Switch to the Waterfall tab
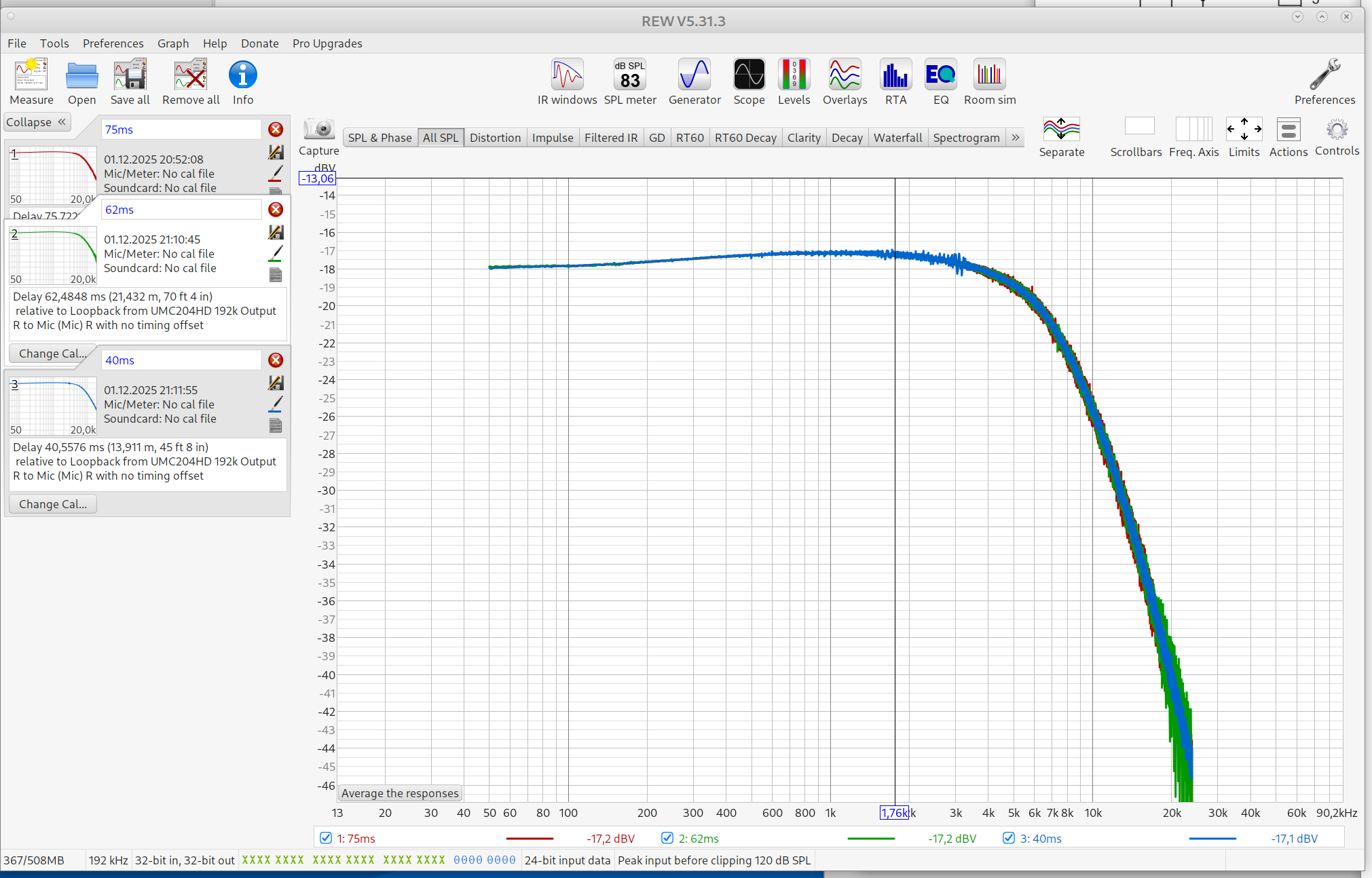This screenshot has width=1372, height=878. [x=897, y=138]
